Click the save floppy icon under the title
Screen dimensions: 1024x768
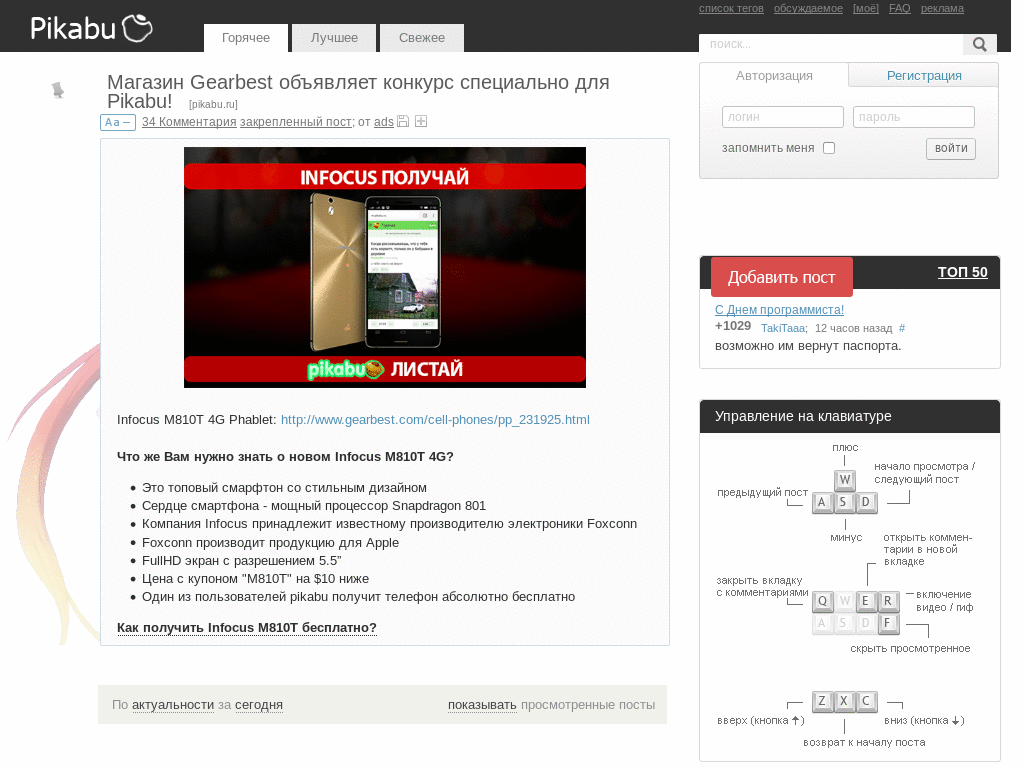point(403,121)
